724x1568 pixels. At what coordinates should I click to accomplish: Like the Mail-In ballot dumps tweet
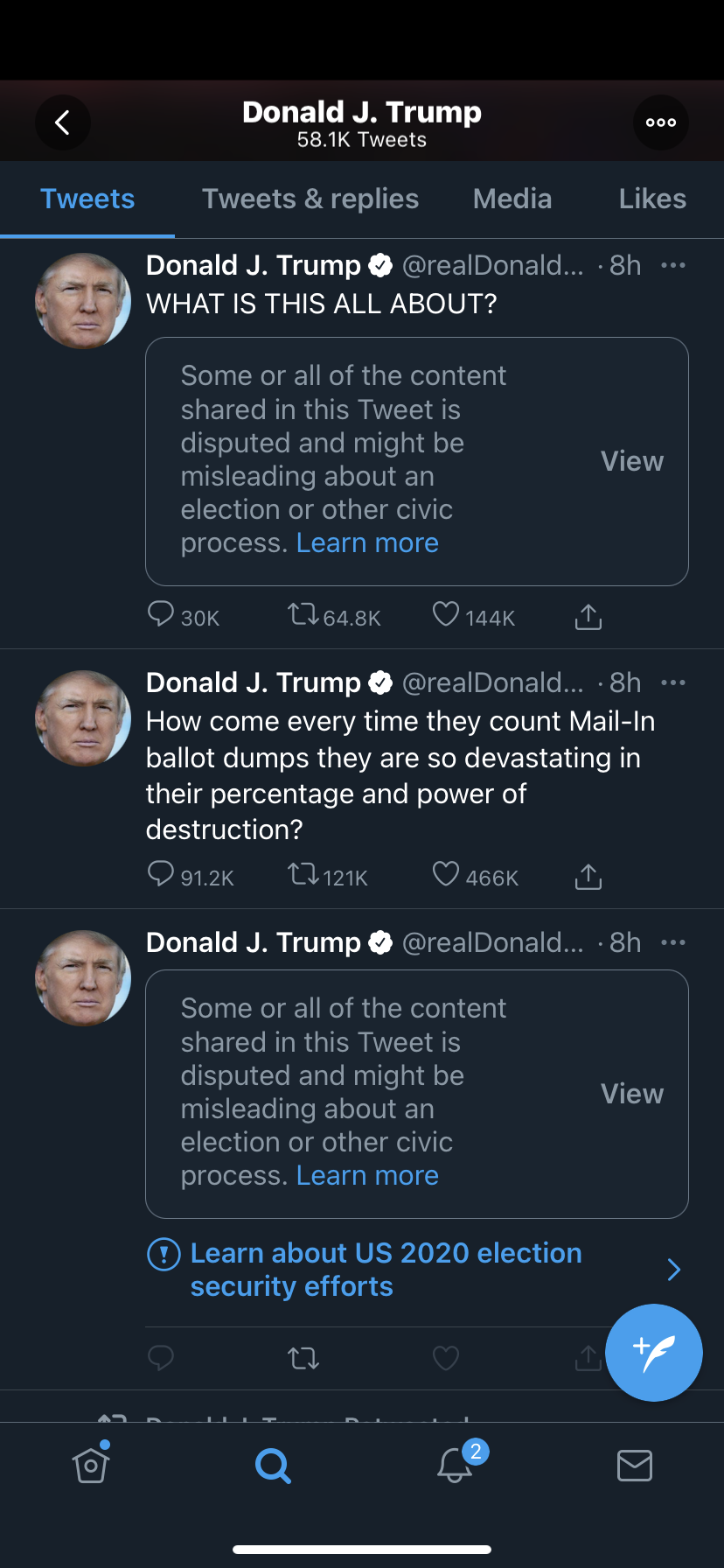(x=446, y=875)
